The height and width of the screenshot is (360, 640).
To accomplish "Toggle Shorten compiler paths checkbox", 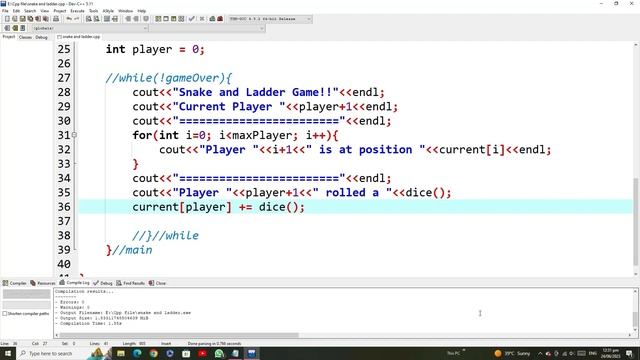I will point(5,313).
